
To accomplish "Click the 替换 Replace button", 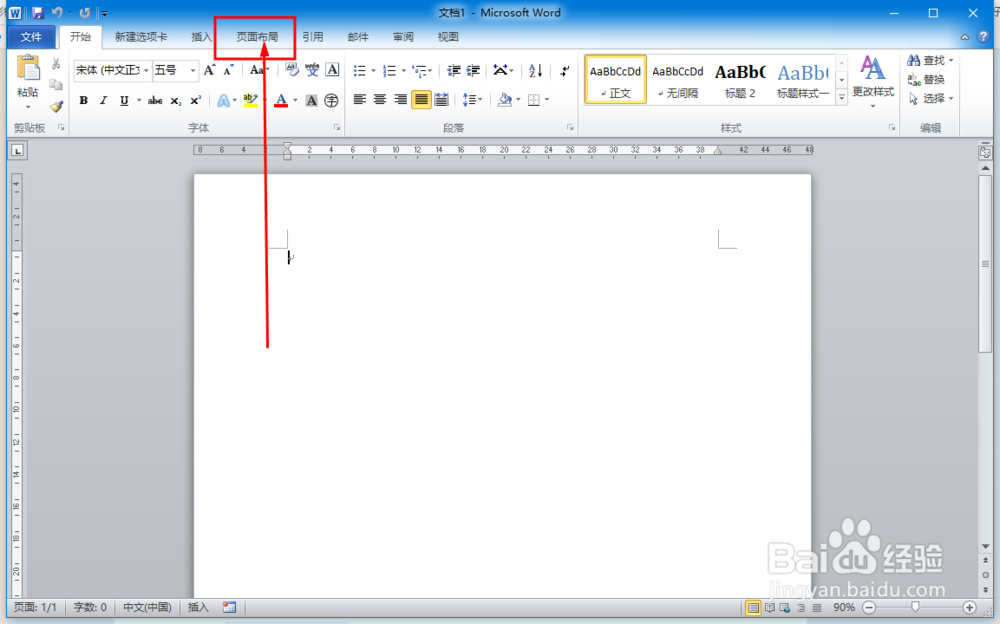I will pos(927,79).
